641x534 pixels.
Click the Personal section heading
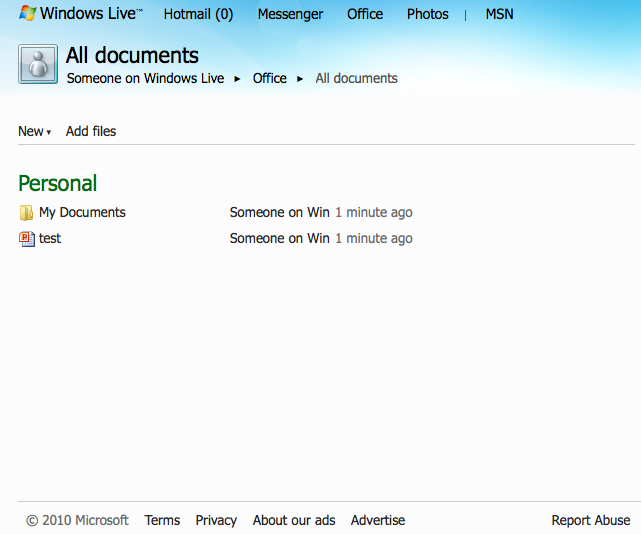58,184
